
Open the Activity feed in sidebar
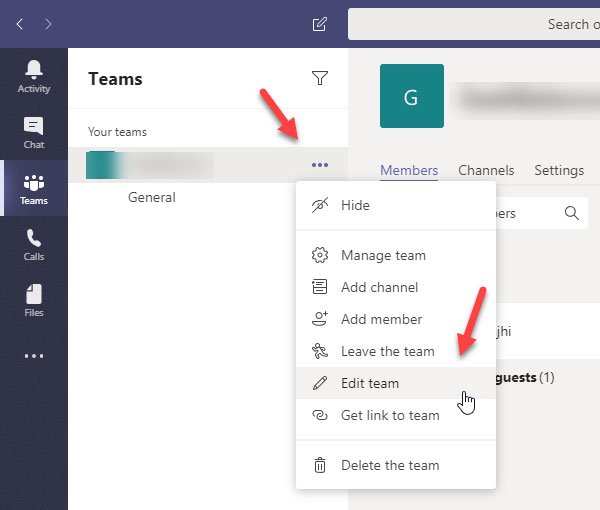pyautogui.click(x=34, y=77)
